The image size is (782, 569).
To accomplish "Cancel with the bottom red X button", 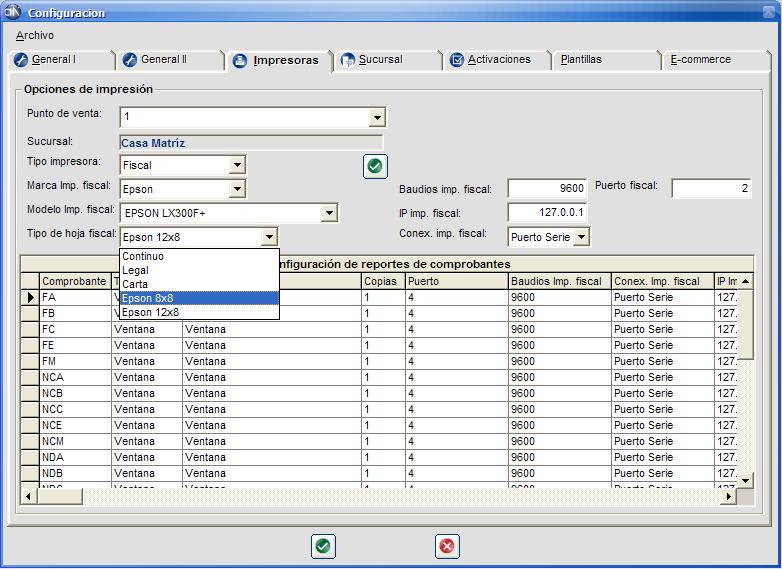I will point(447,546).
